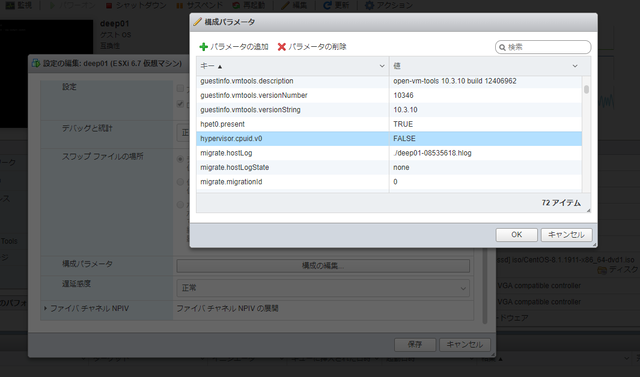Select the migrate.hostLogState row
This screenshot has width=640, height=377.
click(x=389, y=167)
